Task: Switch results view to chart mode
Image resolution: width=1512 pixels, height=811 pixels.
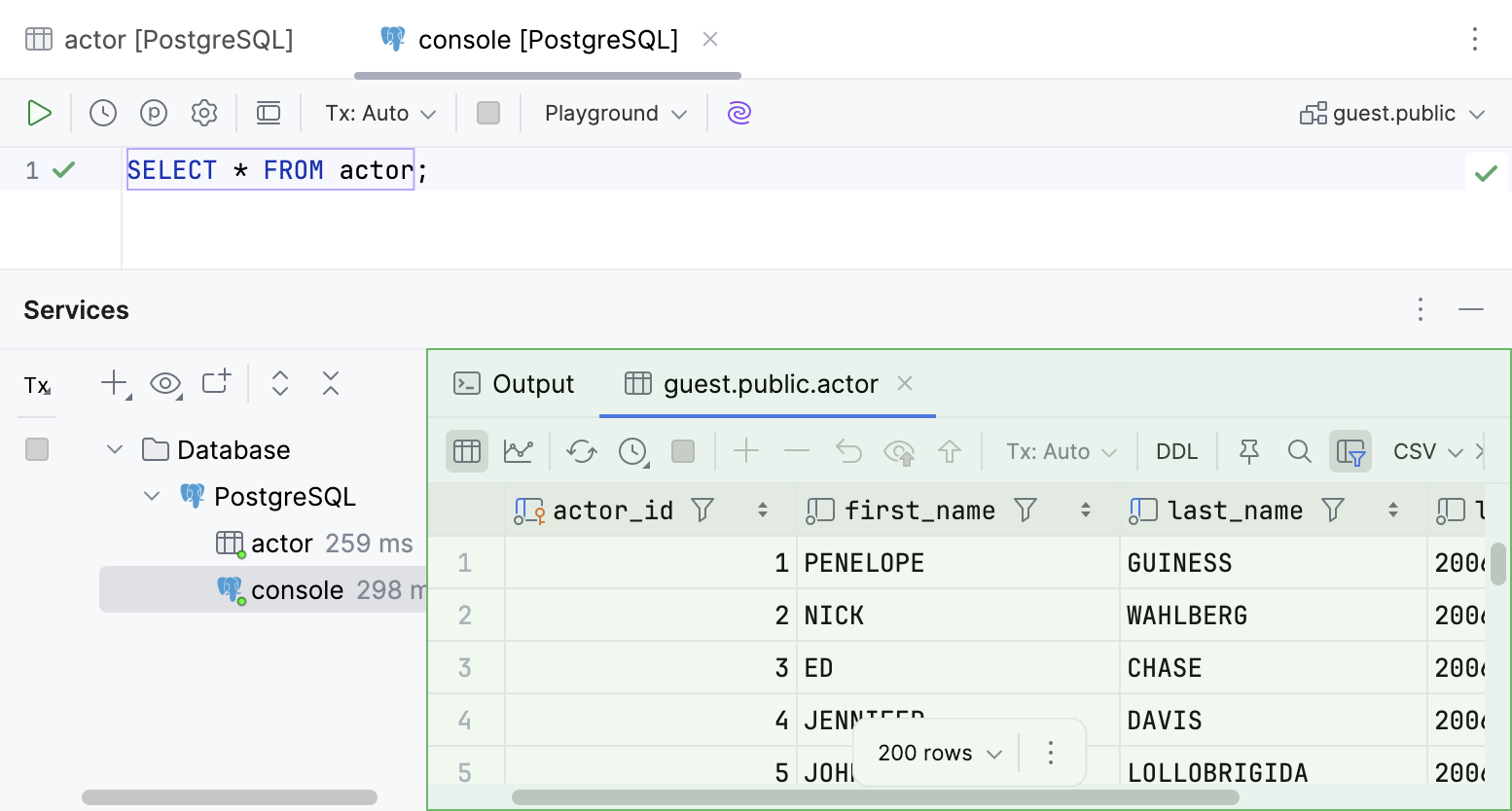Action: coord(519,450)
